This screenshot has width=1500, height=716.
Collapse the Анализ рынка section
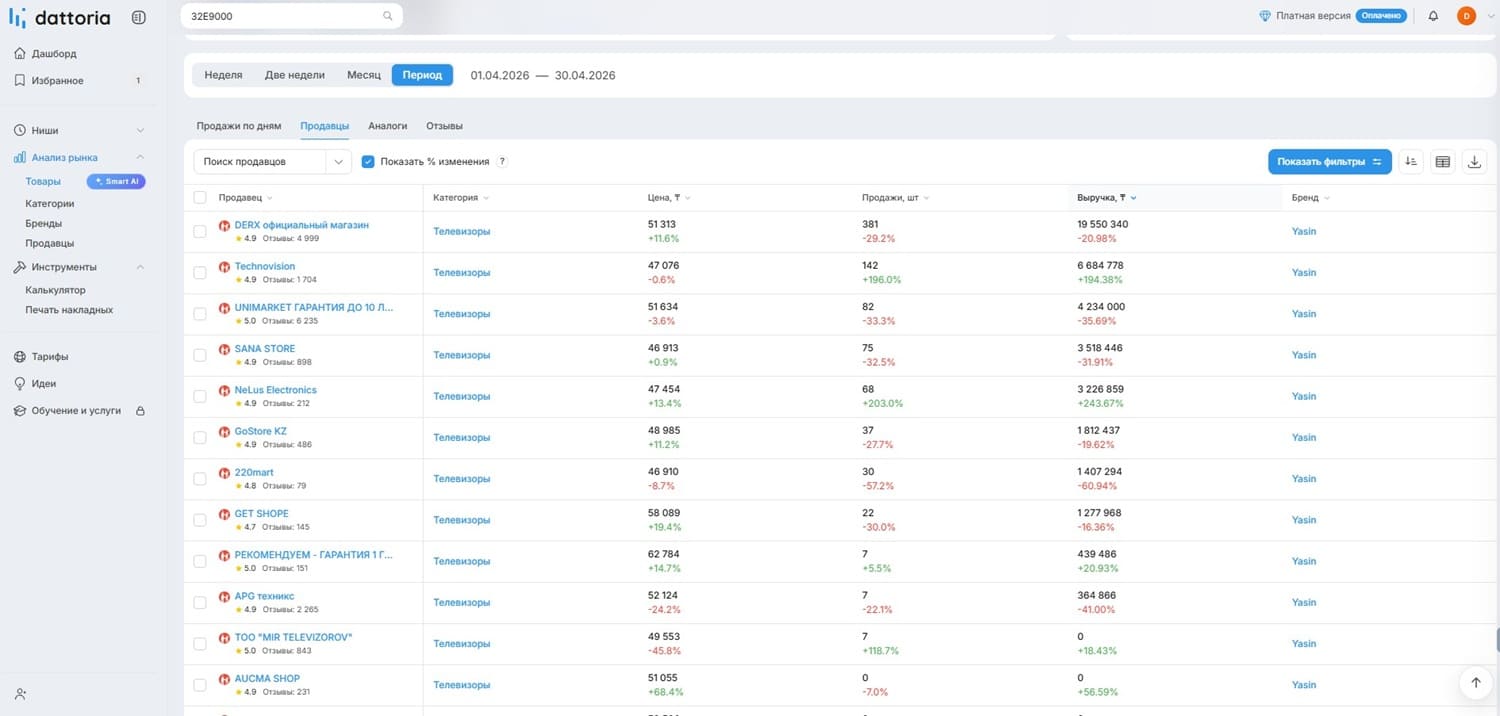pyautogui.click(x=140, y=158)
